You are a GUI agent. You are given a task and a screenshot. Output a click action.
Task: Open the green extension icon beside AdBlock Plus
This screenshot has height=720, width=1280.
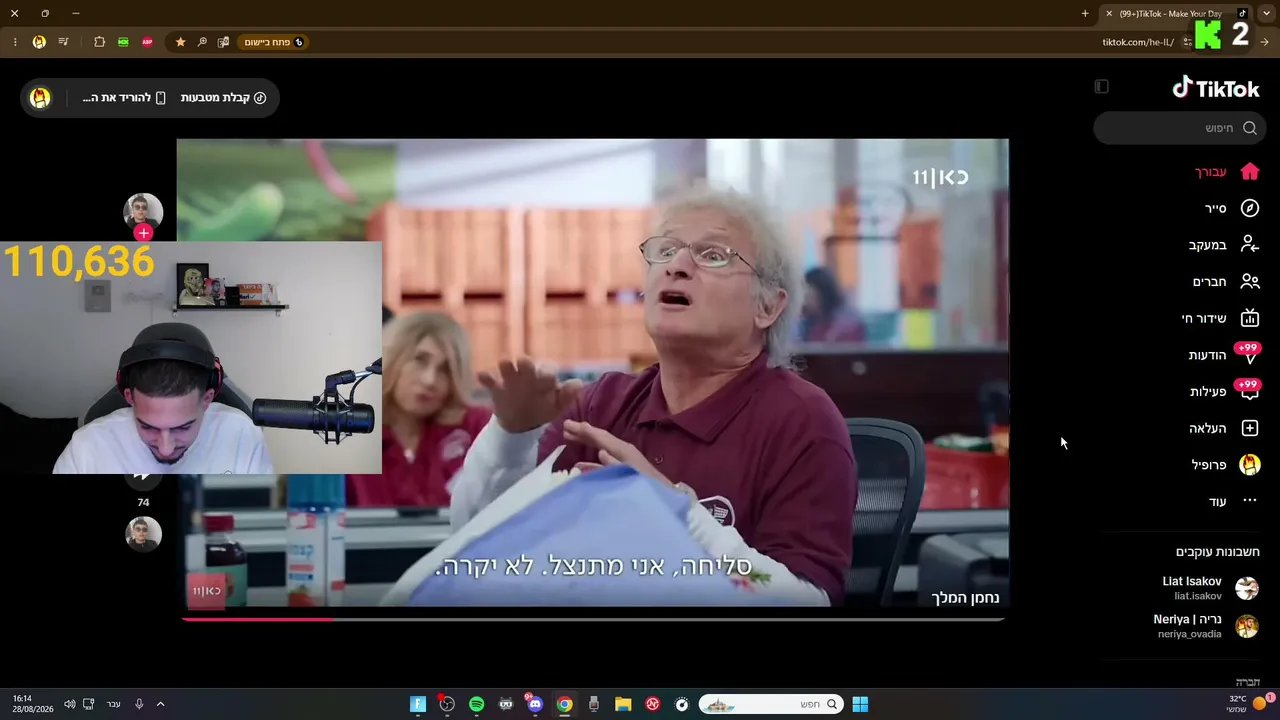123,42
